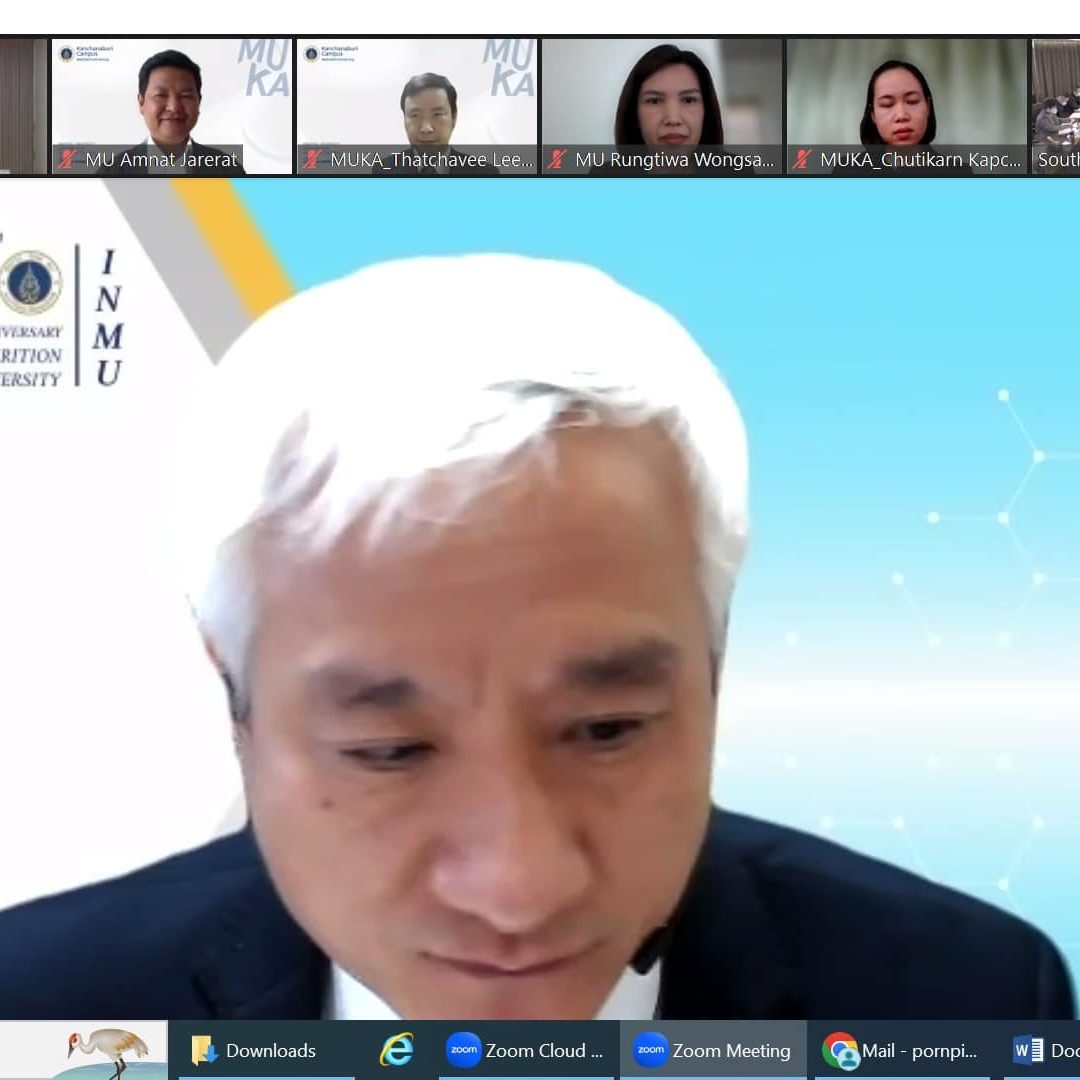Click muted mic icon on MUKA_Thatchavee tile

coord(313,160)
